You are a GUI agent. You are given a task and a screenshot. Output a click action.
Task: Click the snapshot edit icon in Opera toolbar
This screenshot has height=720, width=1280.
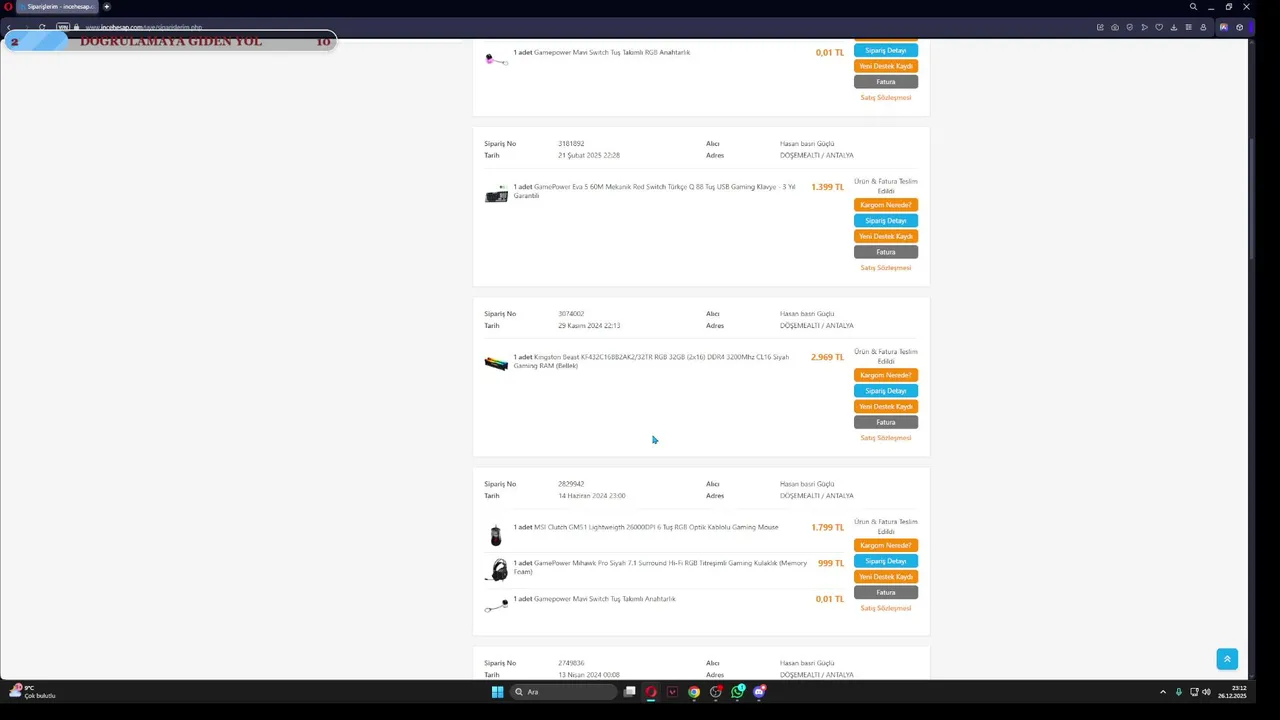[1100, 27]
